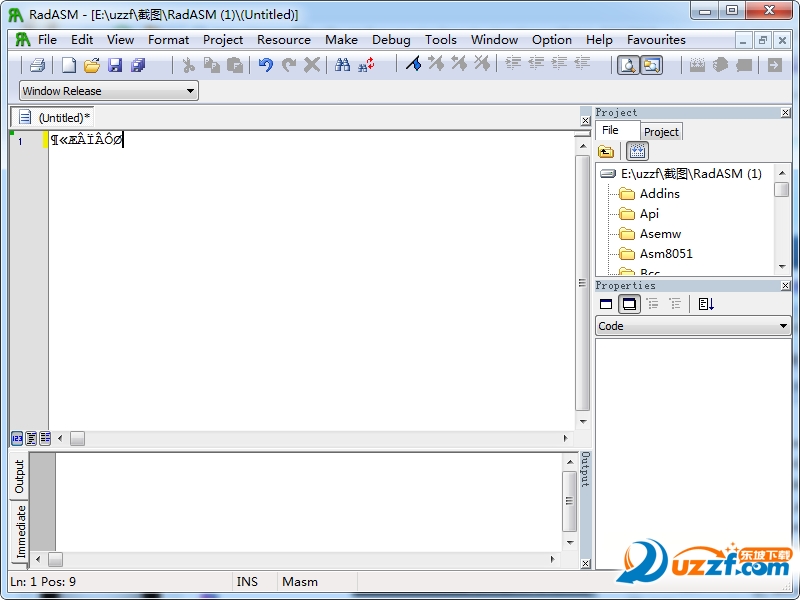Click the Previous Bookmark toolbar icon
Screen dimensions: 800x600
(x=459, y=64)
